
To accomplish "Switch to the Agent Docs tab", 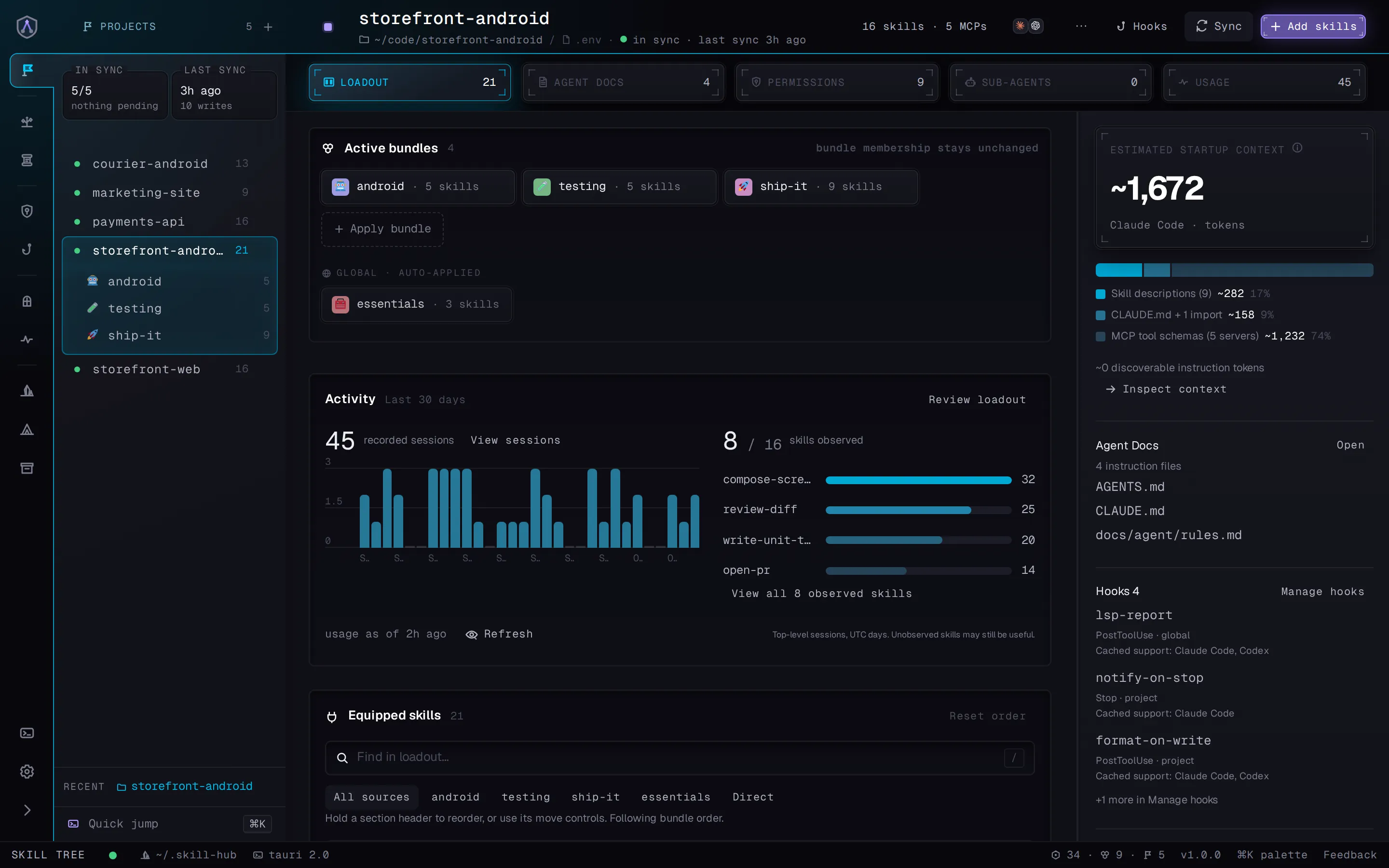I will (x=623, y=82).
